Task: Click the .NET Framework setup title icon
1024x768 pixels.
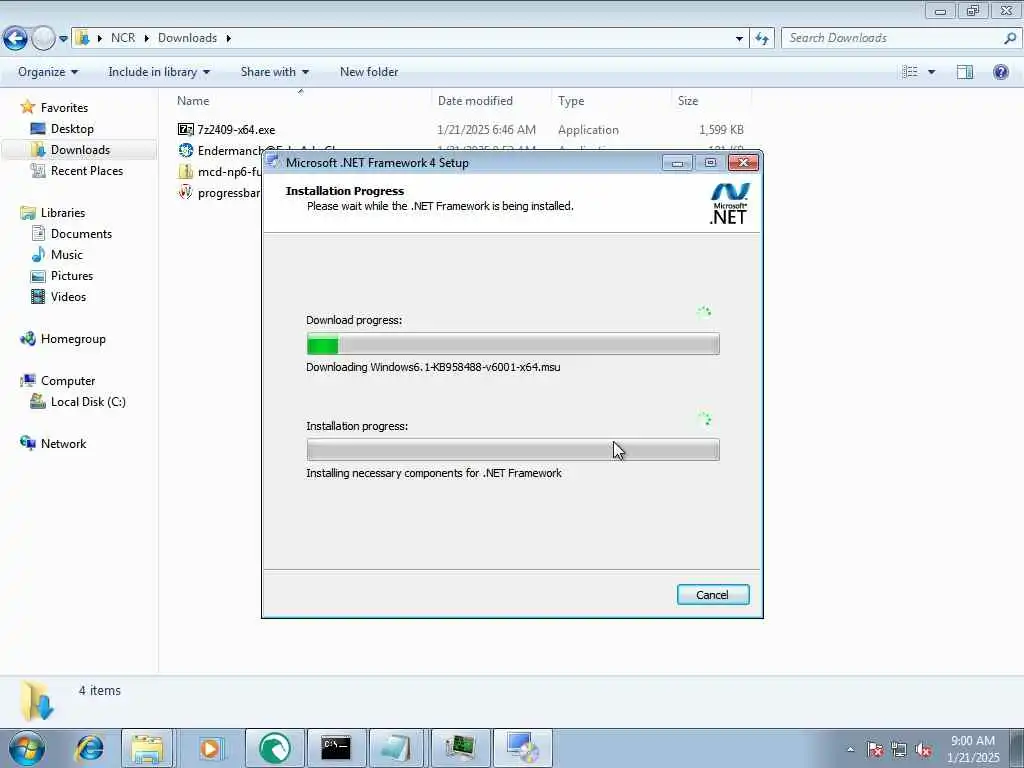Action: pyautogui.click(x=274, y=162)
